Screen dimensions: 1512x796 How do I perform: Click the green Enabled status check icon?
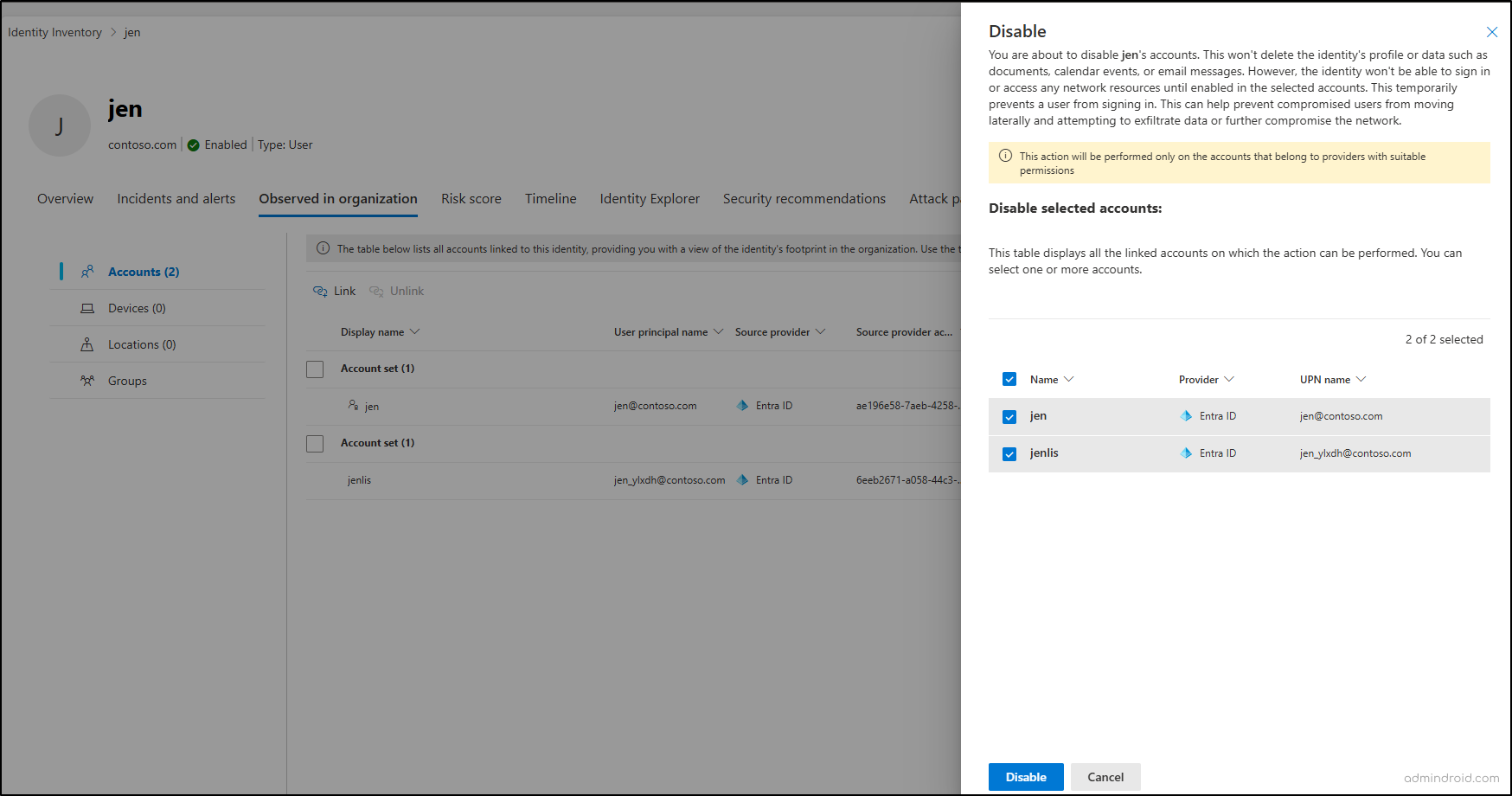point(194,145)
